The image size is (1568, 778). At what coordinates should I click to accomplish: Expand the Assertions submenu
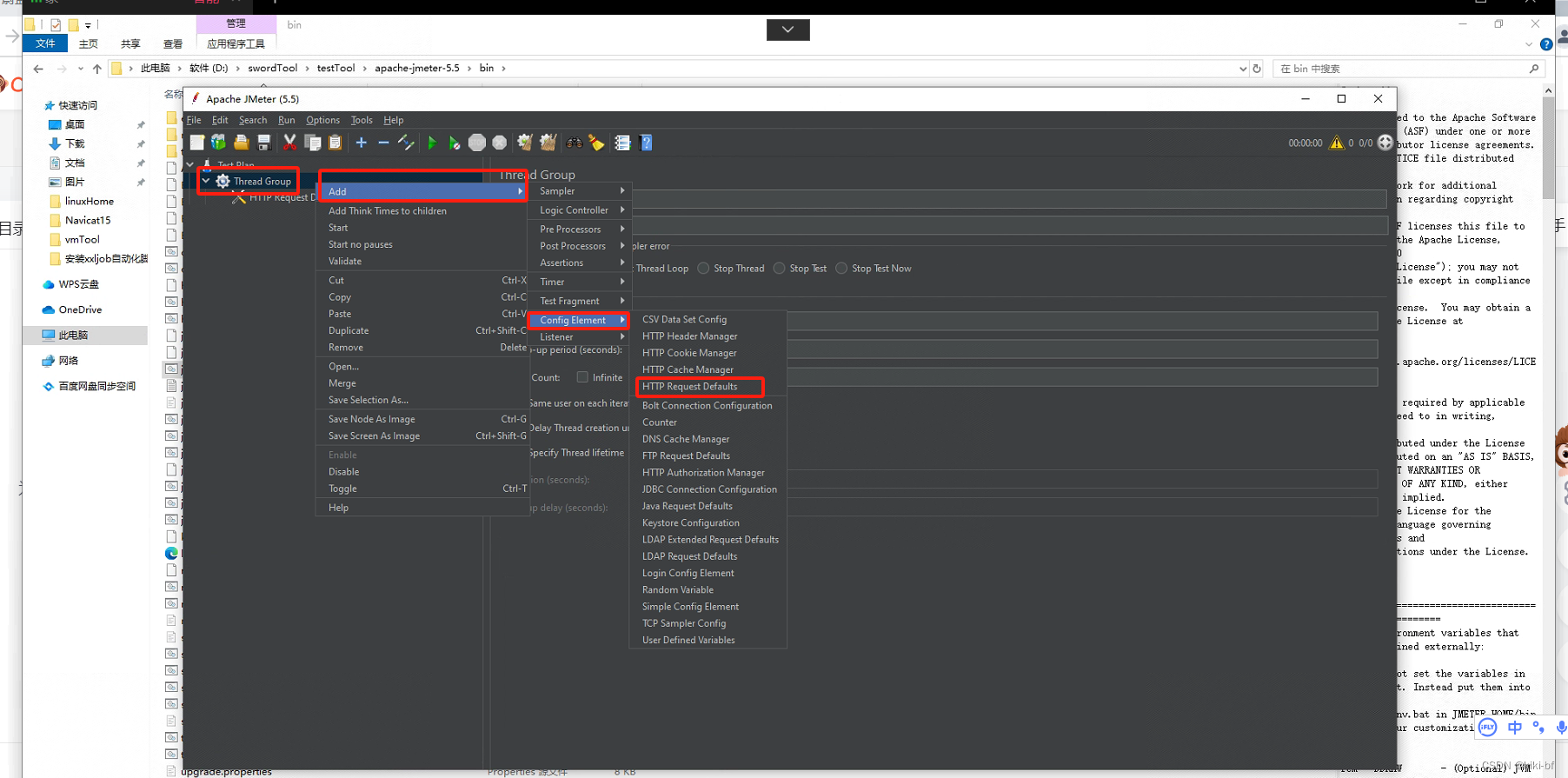pos(579,263)
